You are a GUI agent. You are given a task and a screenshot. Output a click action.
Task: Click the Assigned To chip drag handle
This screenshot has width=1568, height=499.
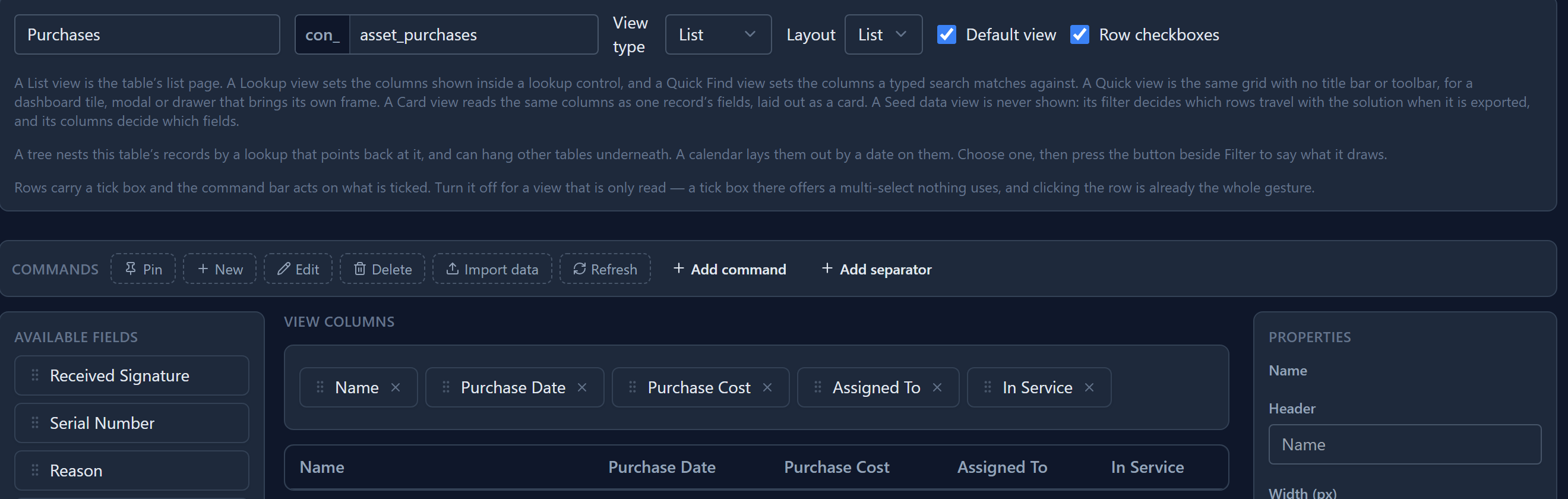818,387
